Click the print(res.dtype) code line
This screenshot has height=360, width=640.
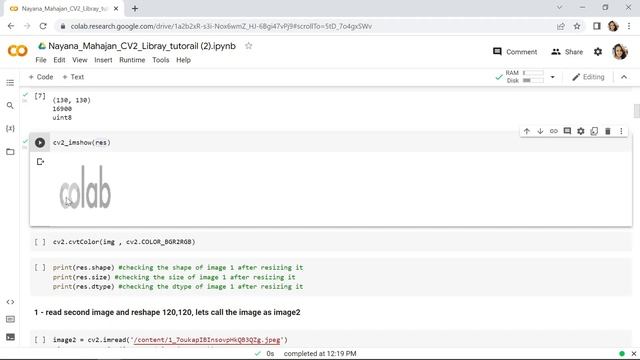click(x=178, y=287)
